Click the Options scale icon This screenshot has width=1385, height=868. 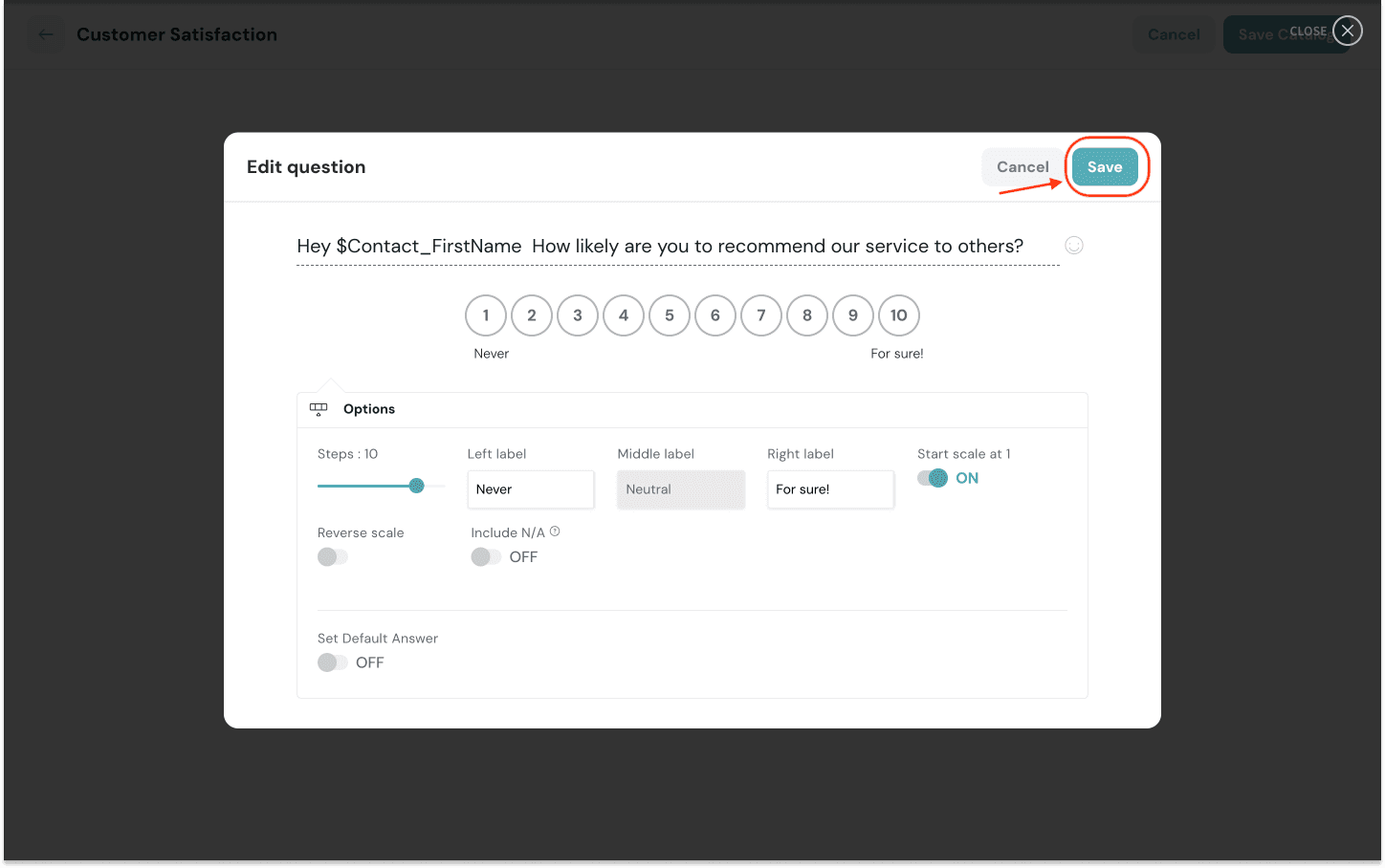(x=319, y=409)
